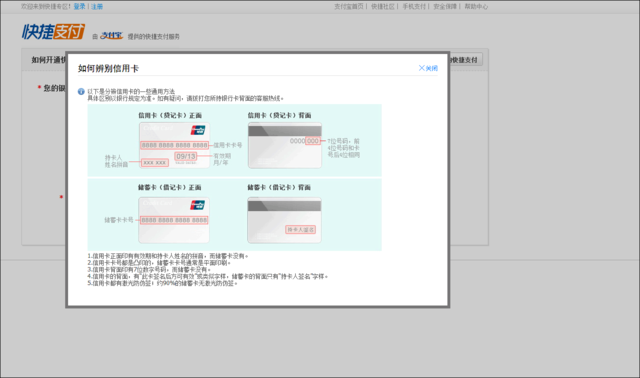Click the 持卡人姓名拼音 callout label
Image resolution: width=640 pixels, height=378 pixels.
coord(116,161)
